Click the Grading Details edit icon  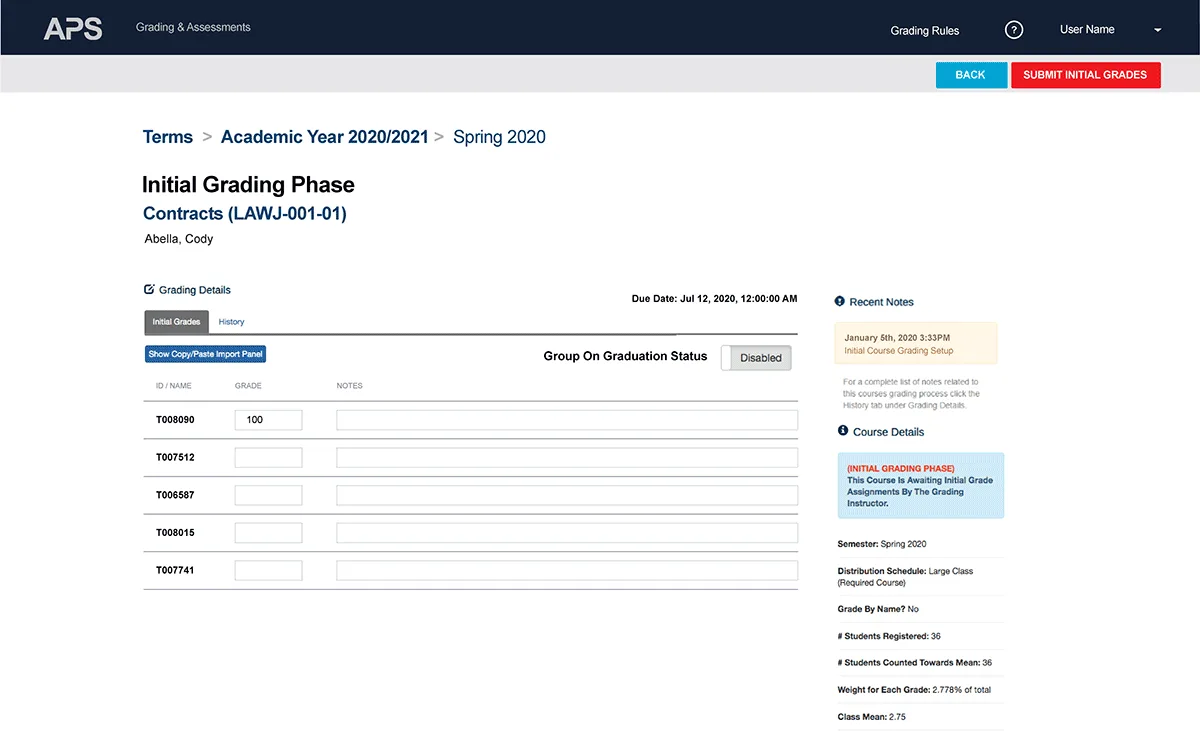[x=149, y=290]
